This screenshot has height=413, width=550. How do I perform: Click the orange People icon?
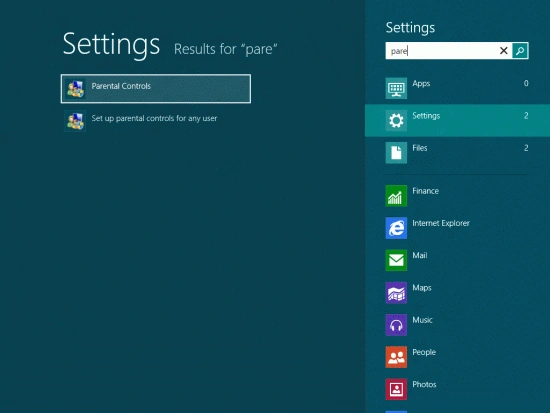[x=396, y=357]
